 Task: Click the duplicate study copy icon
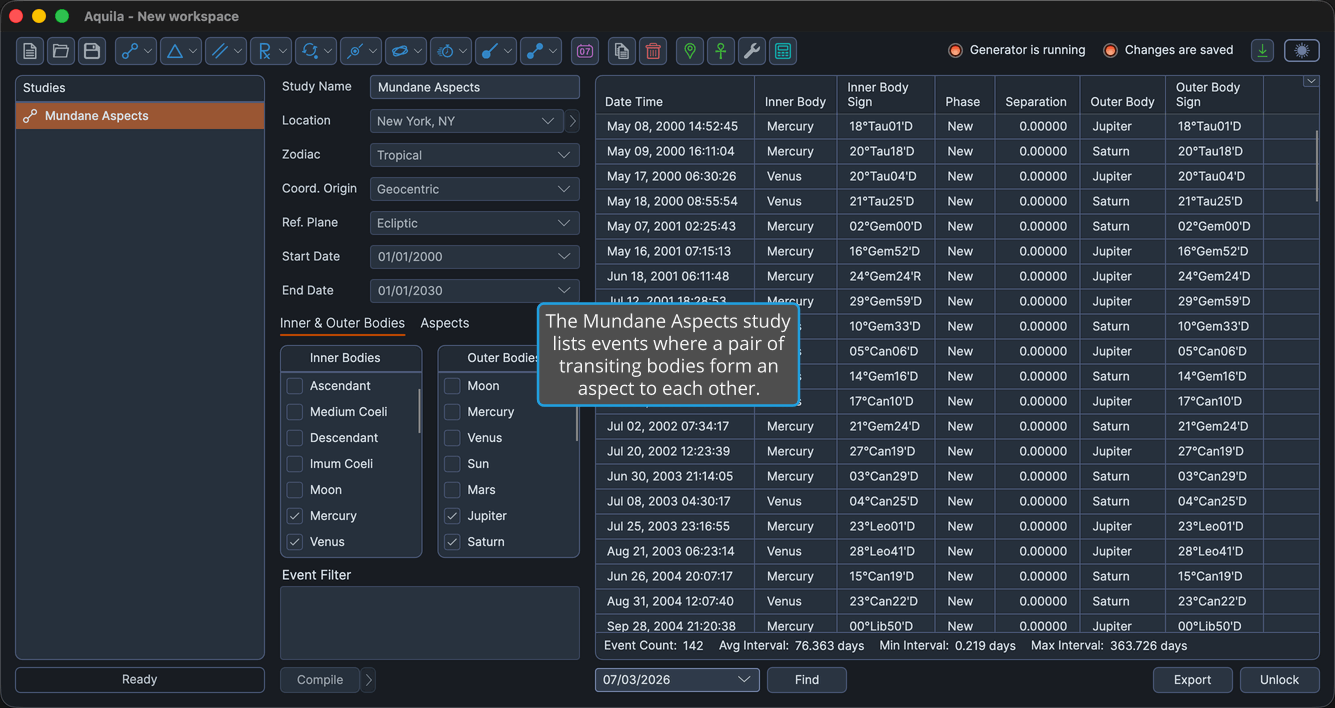pos(622,51)
